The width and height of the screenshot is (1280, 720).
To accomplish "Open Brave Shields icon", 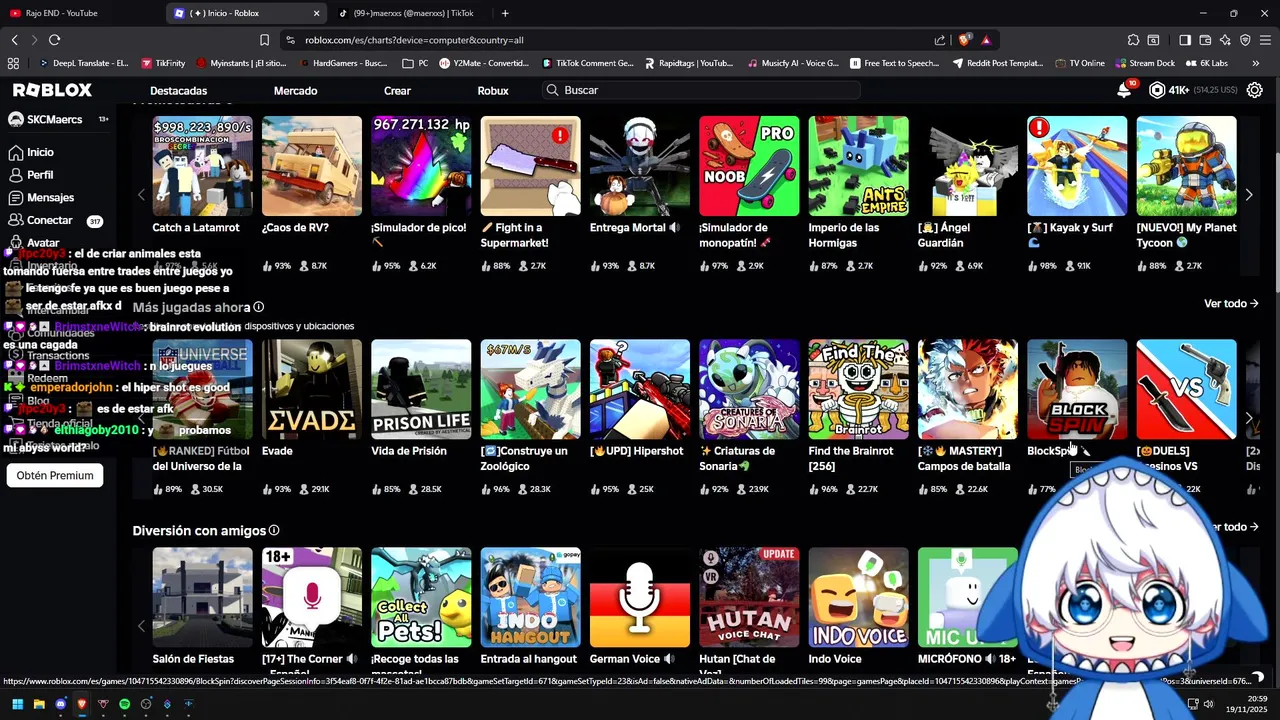I will point(964,40).
